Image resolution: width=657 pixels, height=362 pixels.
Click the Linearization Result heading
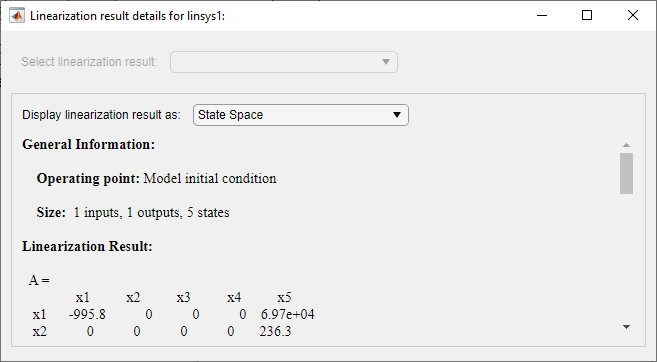pos(87,246)
